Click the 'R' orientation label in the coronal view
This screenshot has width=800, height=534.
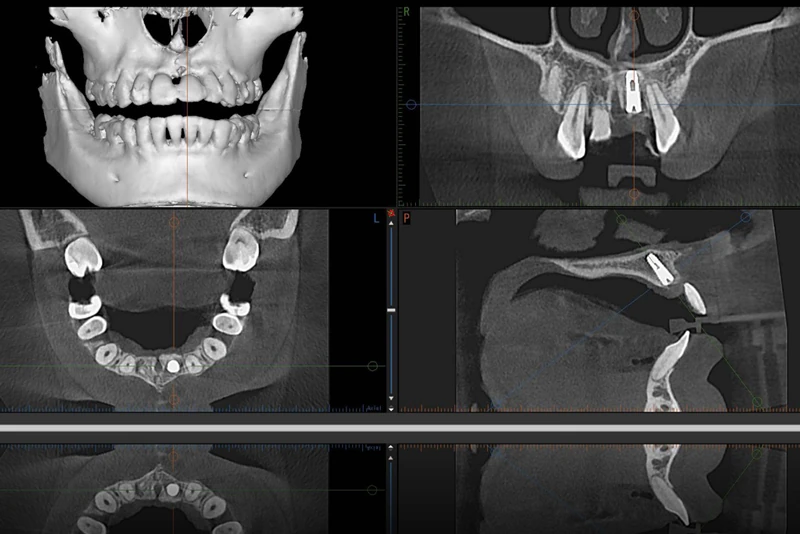(407, 12)
